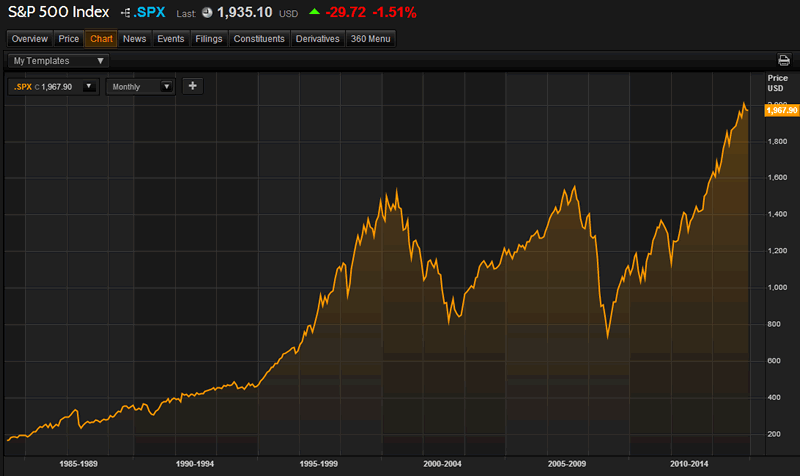The width and height of the screenshot is (800, 476).
Task: Click the 2010-2014 axis label
Action: click(x=689, y=464)
